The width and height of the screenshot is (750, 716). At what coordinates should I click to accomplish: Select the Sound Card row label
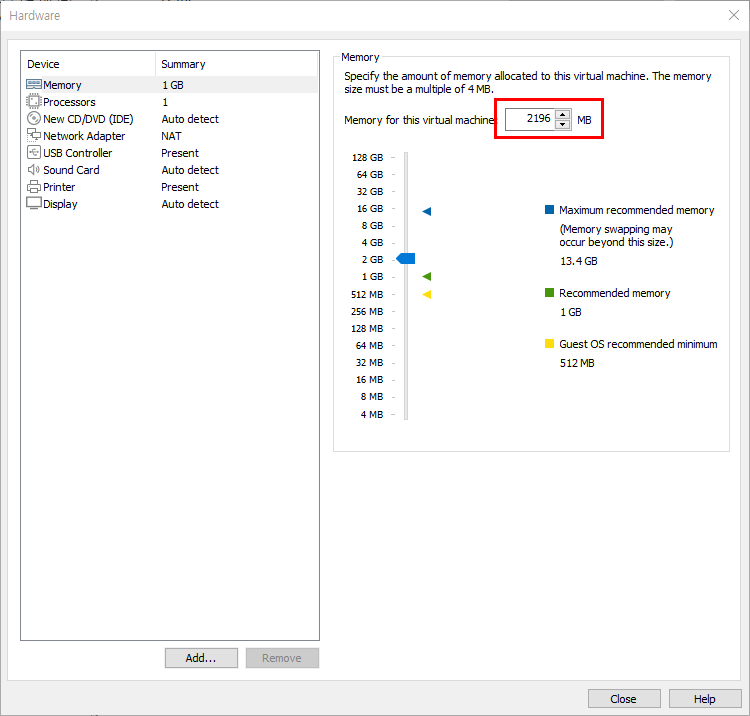coord(71,170)
